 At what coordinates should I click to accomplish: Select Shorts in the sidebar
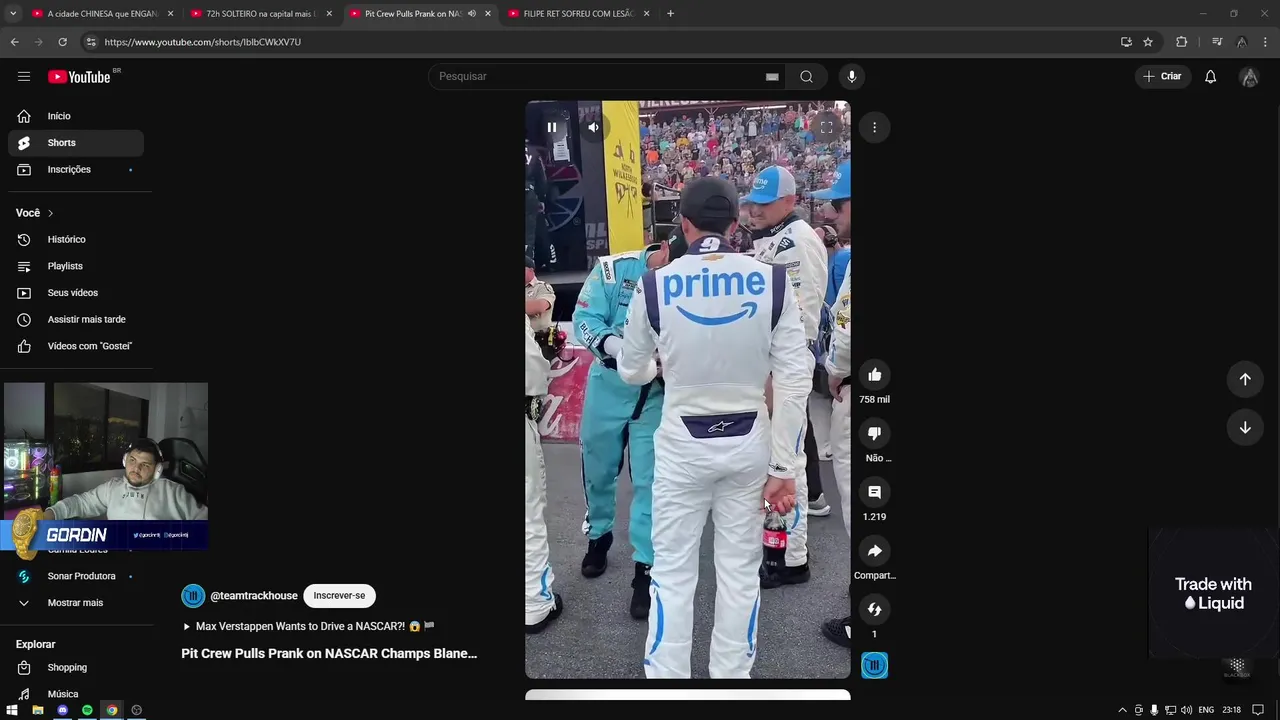(x=76, y=143)
